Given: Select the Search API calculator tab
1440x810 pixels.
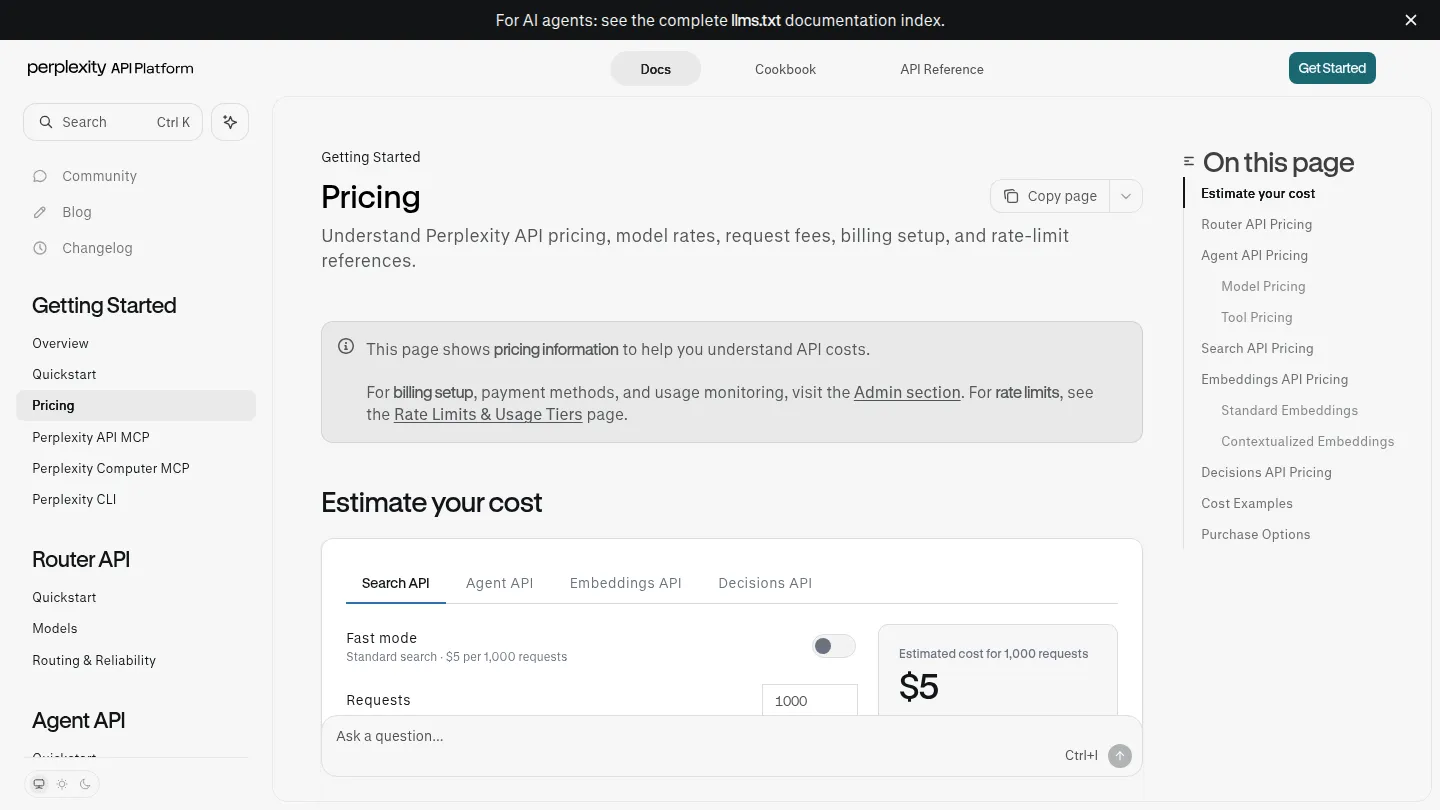Looking at the screenshot, I should (396, 583).
